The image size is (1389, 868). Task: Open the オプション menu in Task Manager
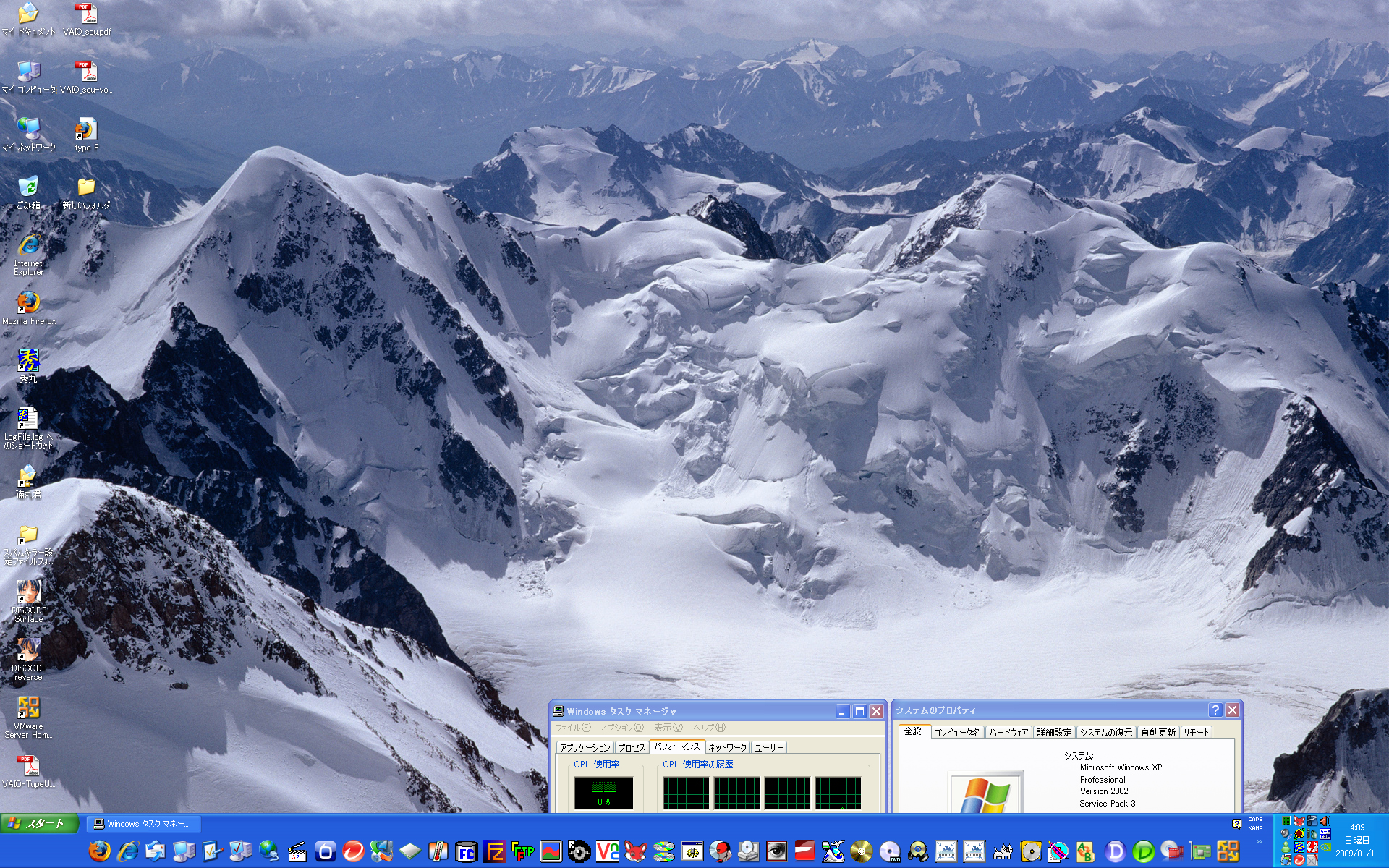[621, 728]
